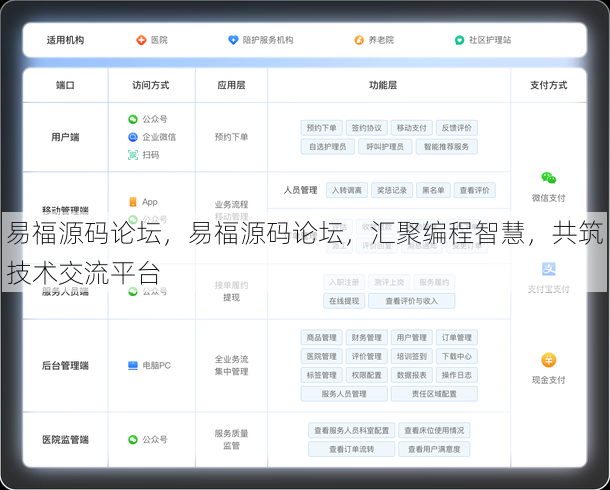Click the orange App phone icon
This screenshot has height=490, width=610.
point(133,202)
